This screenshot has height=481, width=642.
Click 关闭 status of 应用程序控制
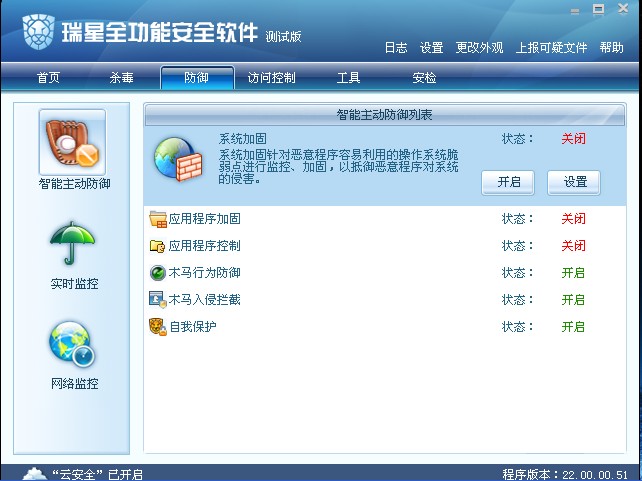[573, 246]
